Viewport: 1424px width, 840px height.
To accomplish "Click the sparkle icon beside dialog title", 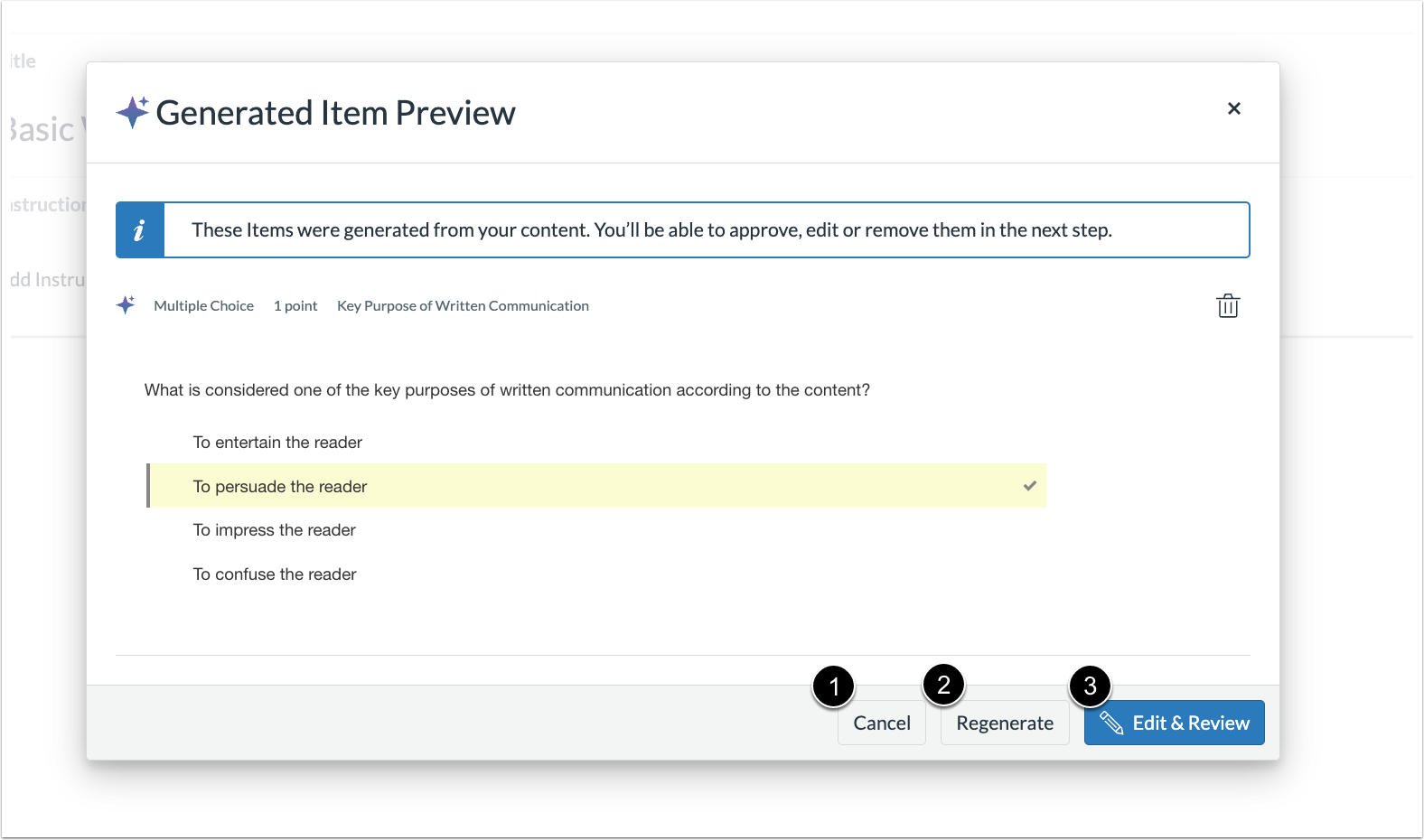I will click(x=133, y=112).
